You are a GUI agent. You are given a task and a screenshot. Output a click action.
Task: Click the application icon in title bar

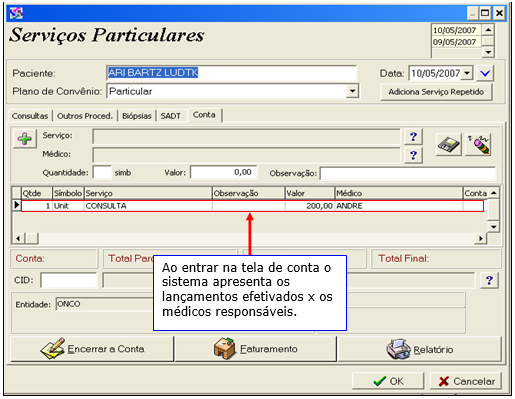pos(16,13)
